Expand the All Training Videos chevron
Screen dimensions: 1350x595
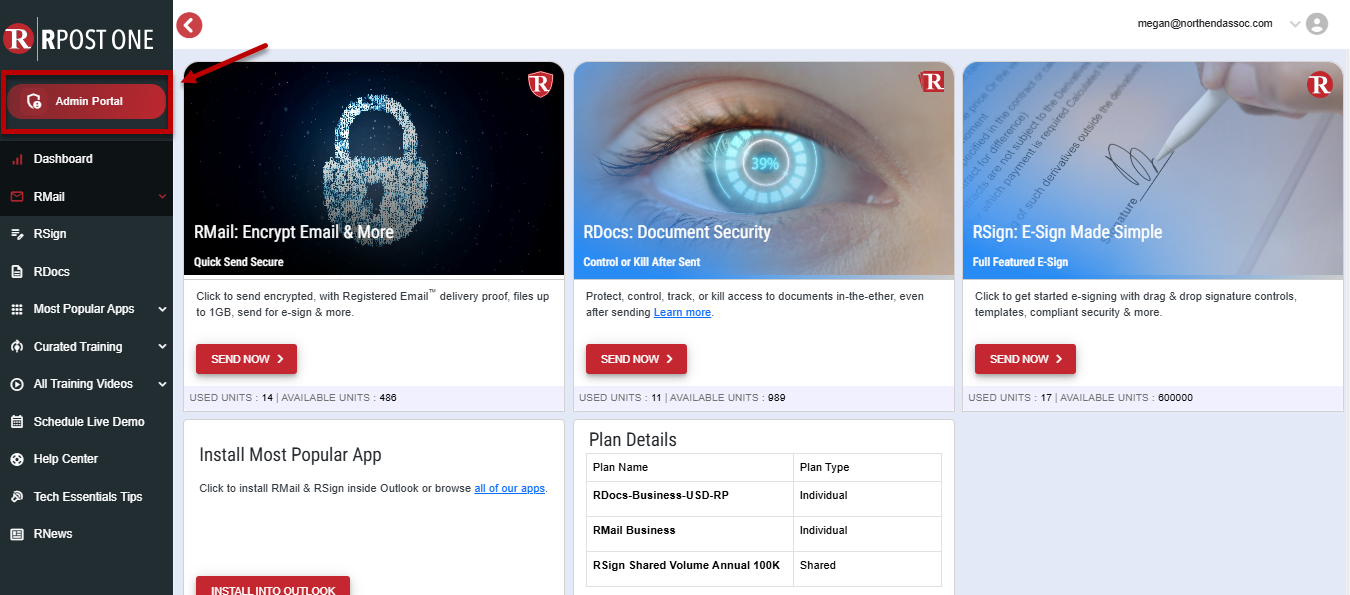162,384
